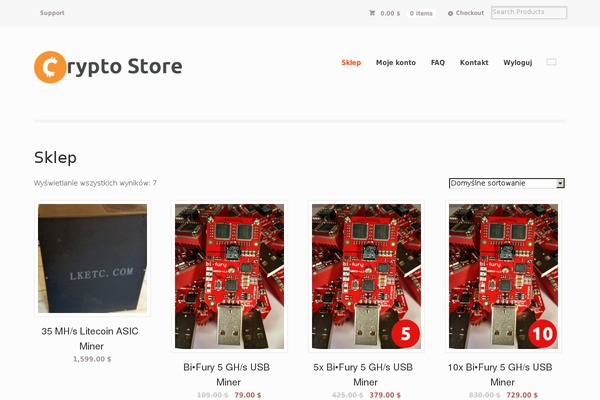The height and width of the screenshot is (400, 600).
Task: Open the Bi•Fury 5 GH/s USB Miner title link
Action: [227, 374]
